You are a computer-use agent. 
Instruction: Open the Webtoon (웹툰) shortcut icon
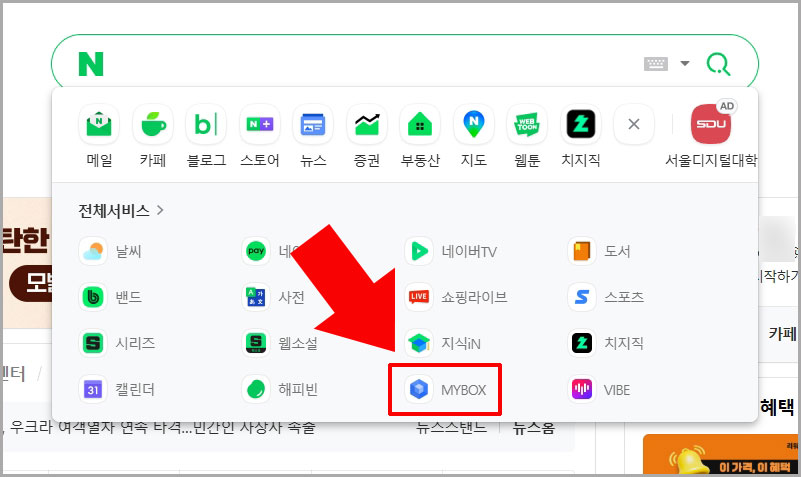[527, 124]
